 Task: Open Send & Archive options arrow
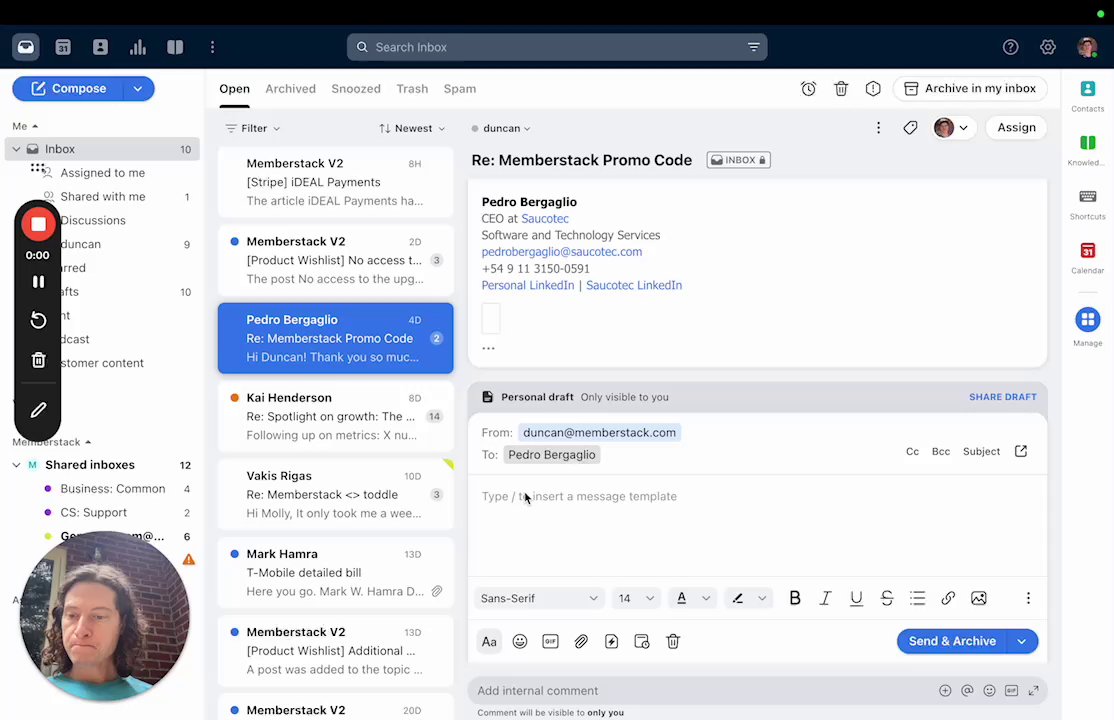(1022, 641)
